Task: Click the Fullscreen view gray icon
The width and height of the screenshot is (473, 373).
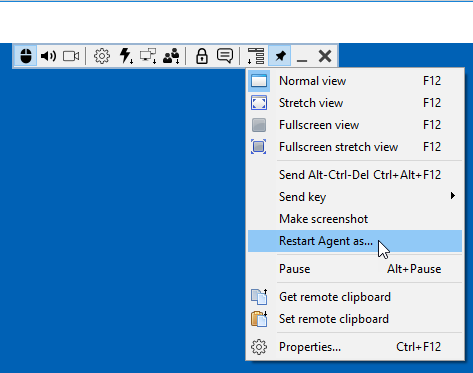Action: point(259,125)
